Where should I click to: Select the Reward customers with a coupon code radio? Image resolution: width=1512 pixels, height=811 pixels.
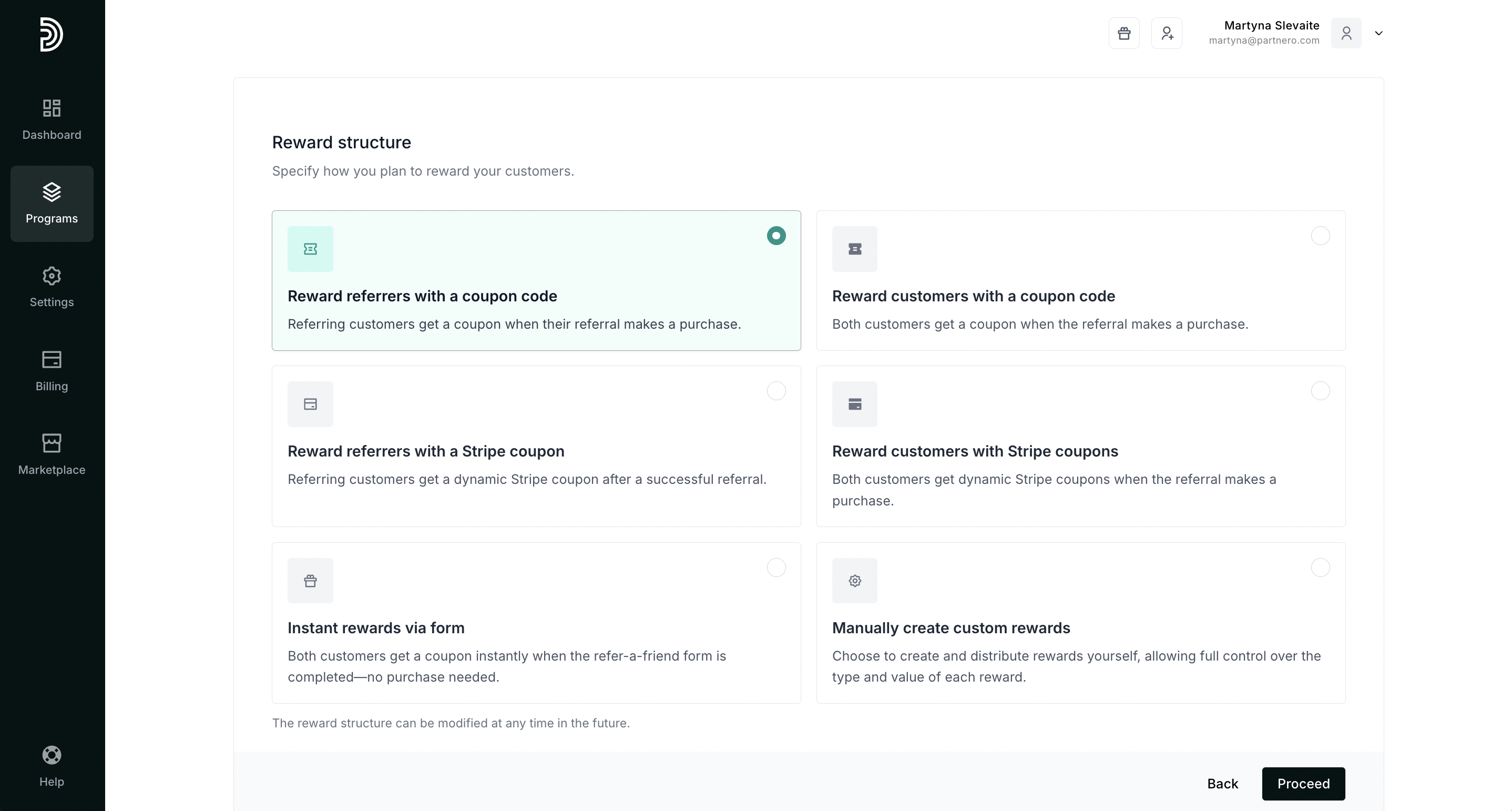pos(1320,236)
